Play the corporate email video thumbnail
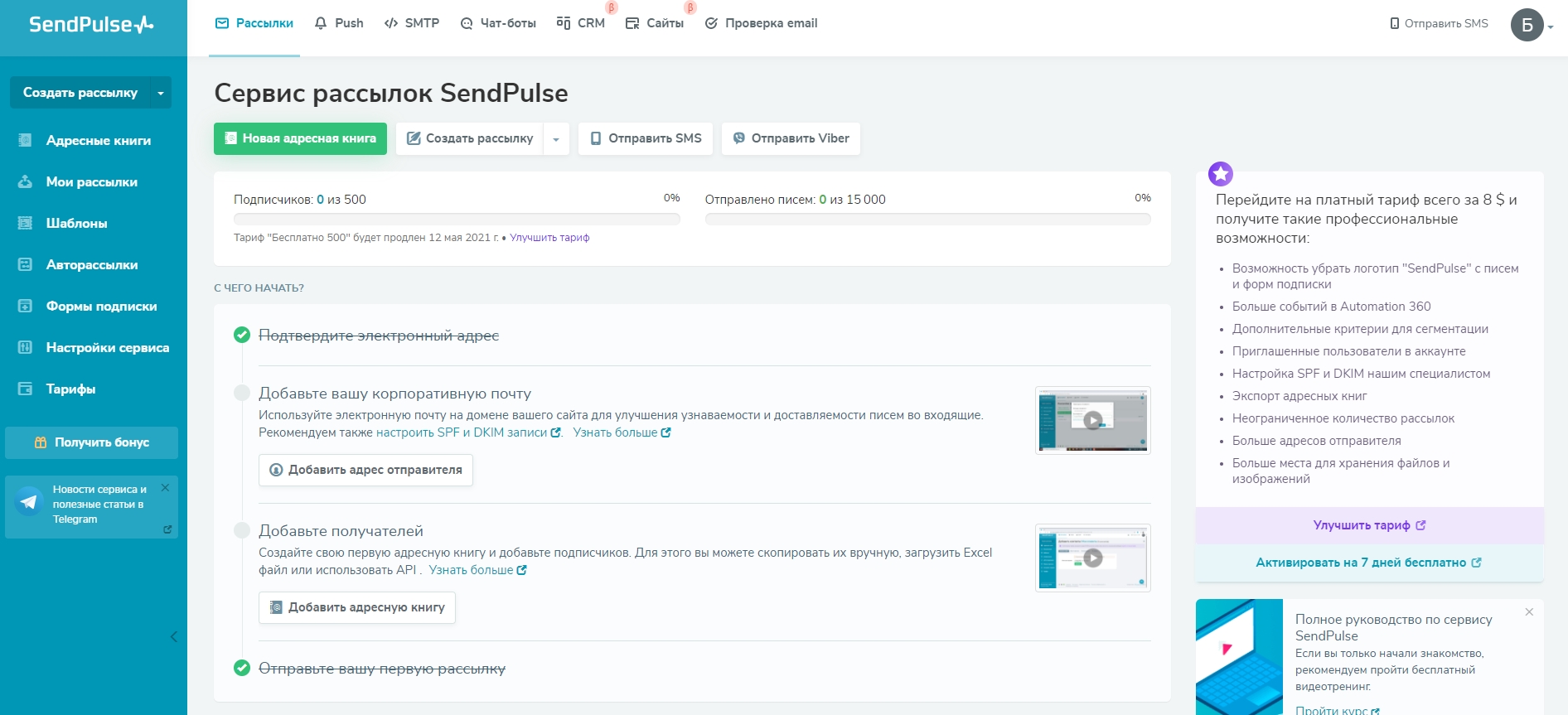 1093,420
